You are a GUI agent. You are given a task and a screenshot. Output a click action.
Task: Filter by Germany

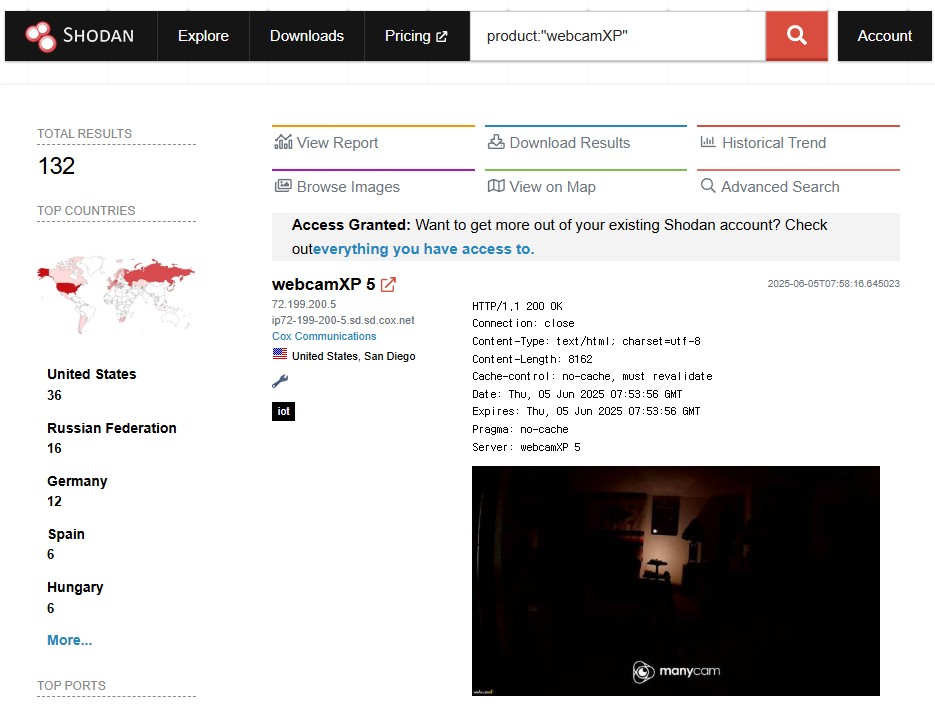(78, 481)
